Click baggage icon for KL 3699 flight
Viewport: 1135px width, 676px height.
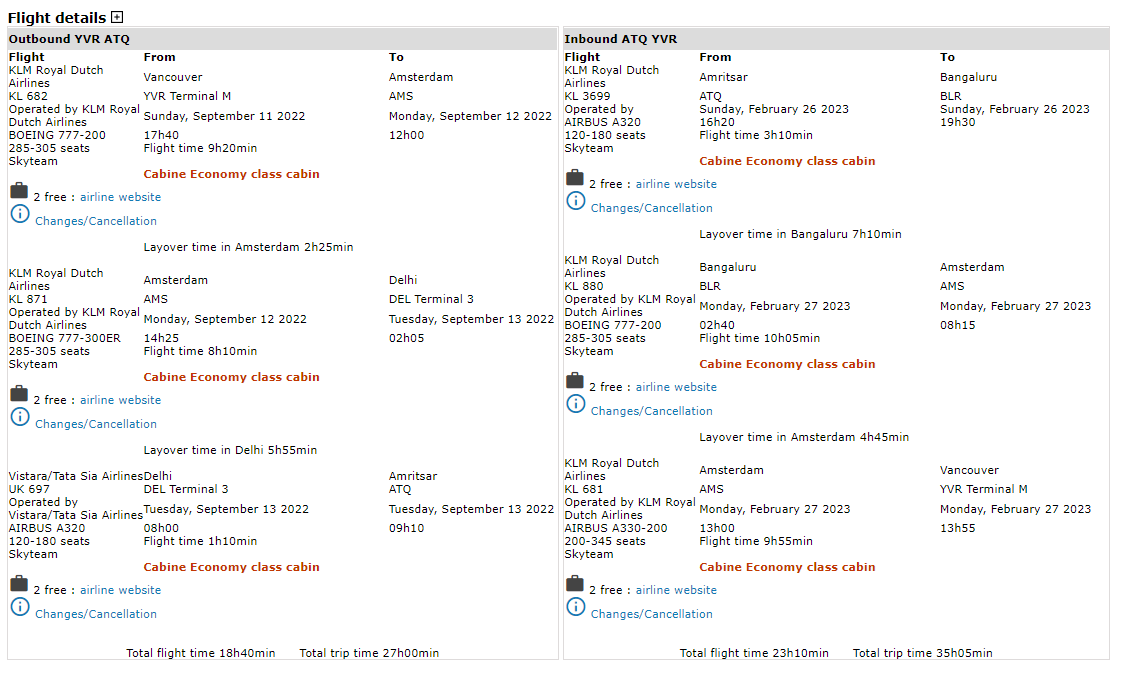pyautogui.click(x=575, y=178)
